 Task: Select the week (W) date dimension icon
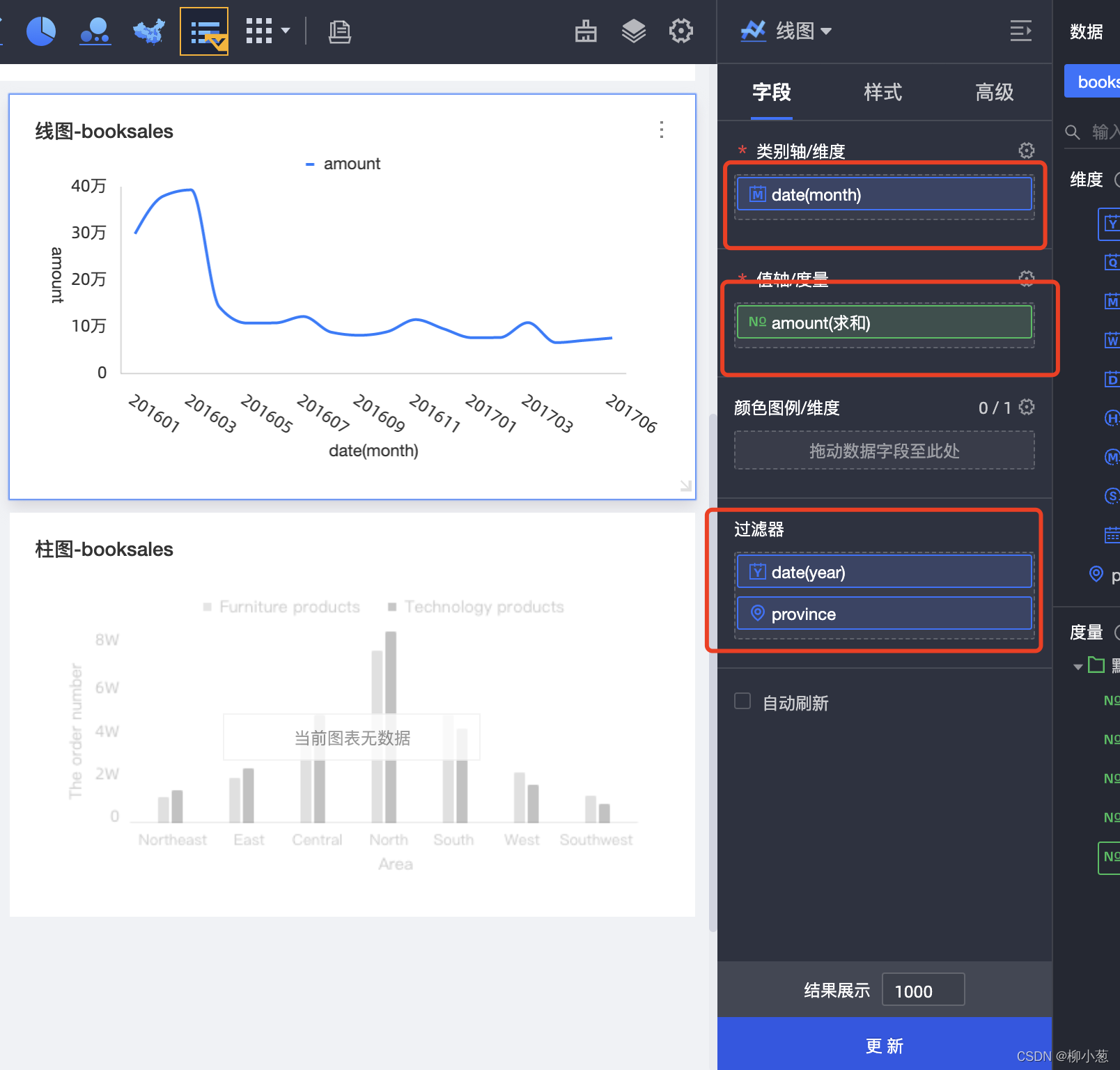pos(1112,340)
